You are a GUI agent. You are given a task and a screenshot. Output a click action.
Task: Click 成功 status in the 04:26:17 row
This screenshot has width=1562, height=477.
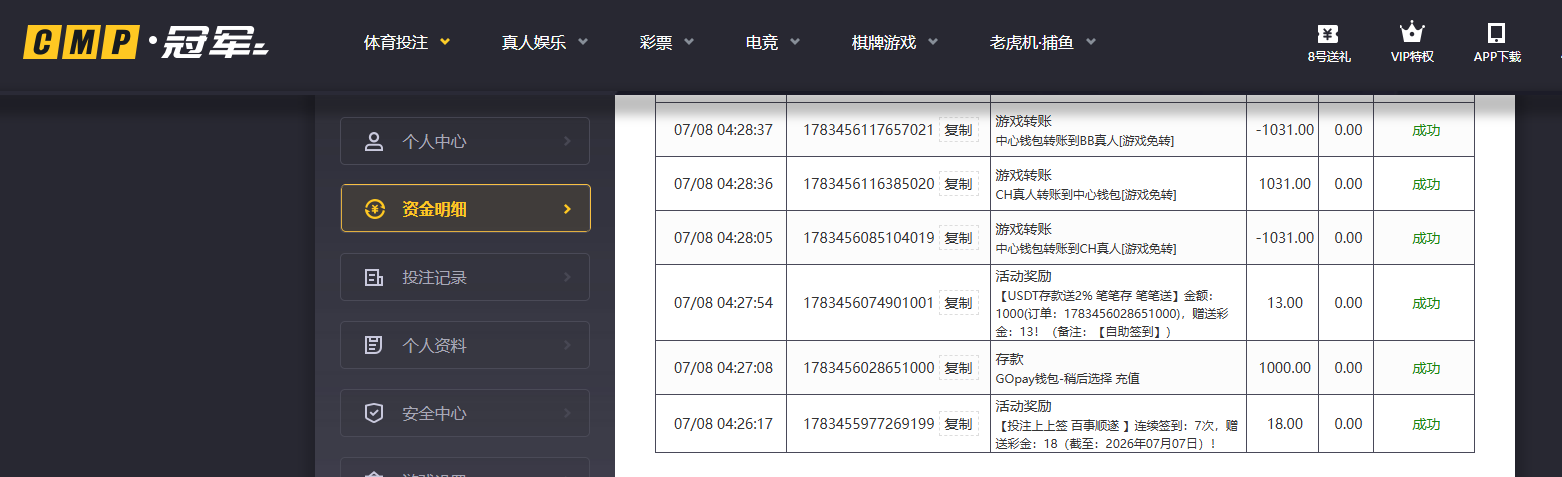[x=1426, y=424]
